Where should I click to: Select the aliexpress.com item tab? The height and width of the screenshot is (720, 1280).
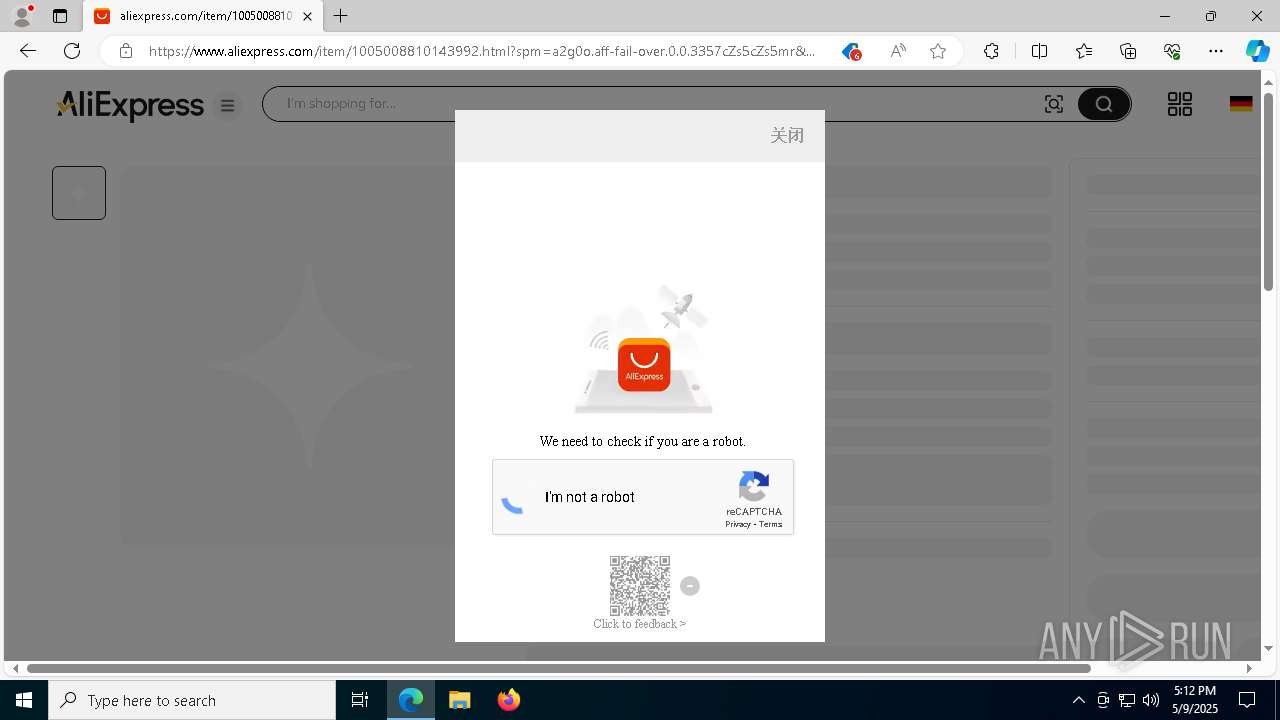pos(201,16)
